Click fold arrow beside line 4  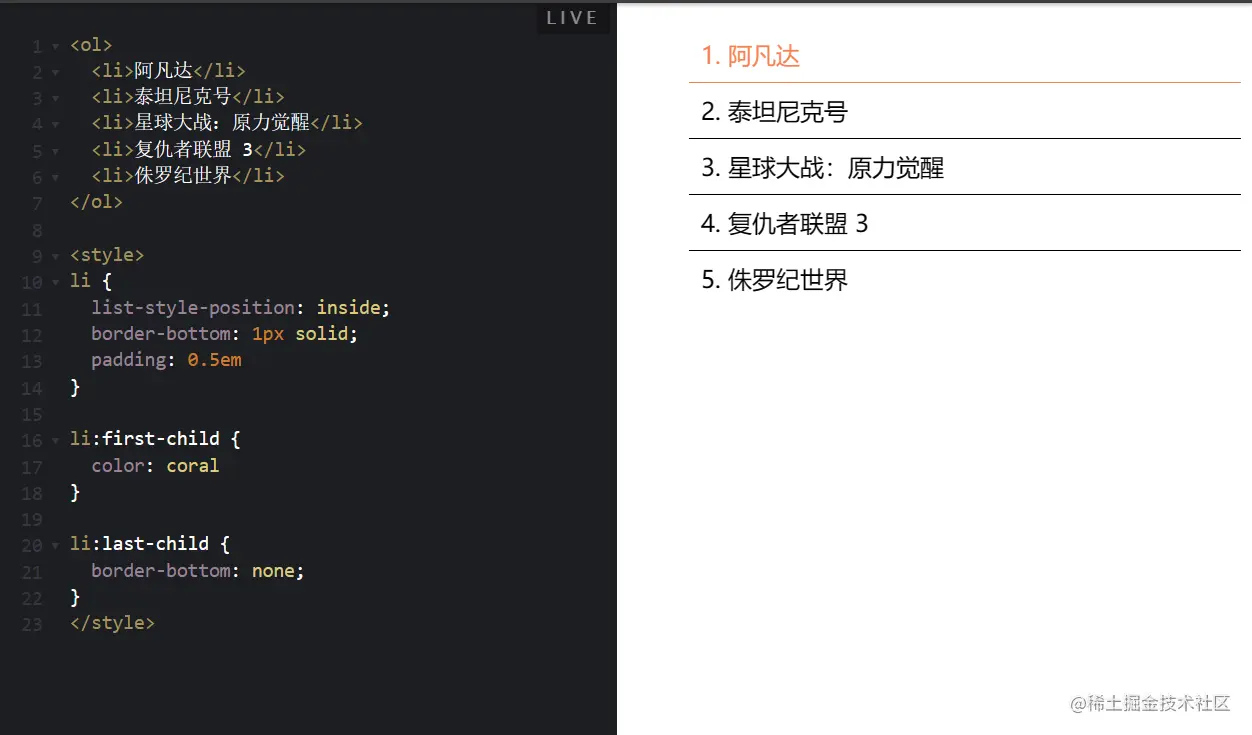[x=55, y=125]
